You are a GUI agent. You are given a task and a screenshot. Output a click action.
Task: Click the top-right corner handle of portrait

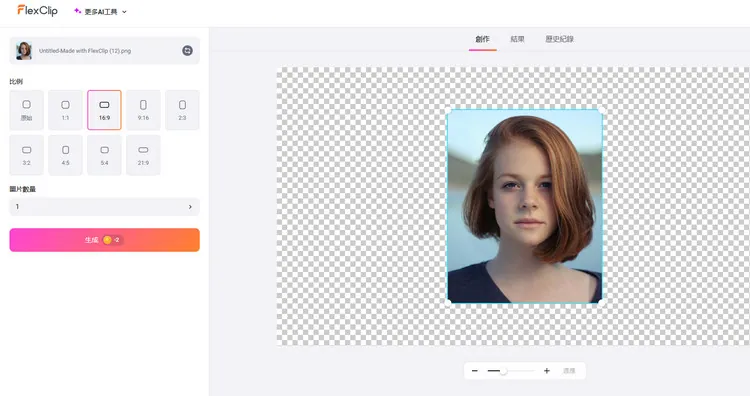tap(602, 110)
